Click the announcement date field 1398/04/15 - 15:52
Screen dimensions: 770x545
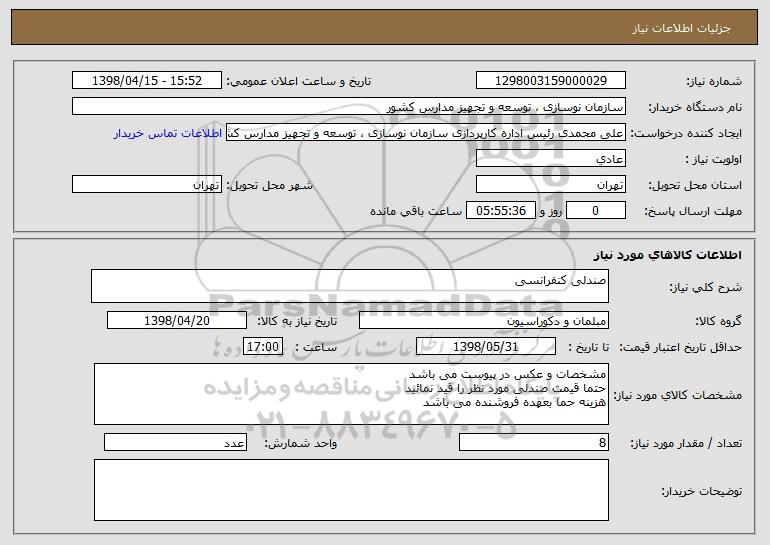147,81
